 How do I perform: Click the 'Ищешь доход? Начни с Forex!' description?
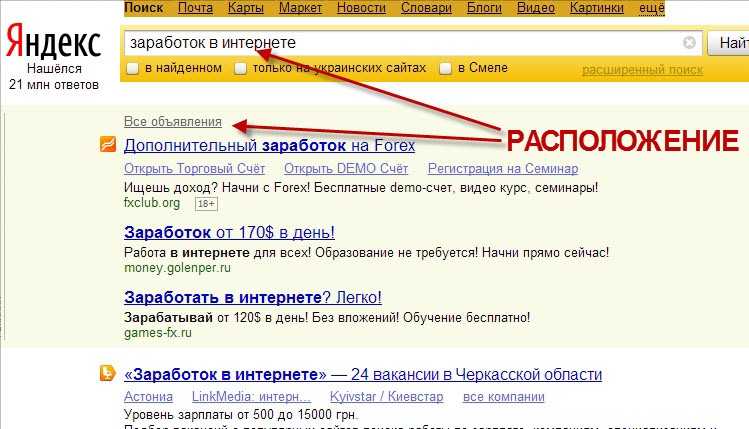tap(361, 187)
